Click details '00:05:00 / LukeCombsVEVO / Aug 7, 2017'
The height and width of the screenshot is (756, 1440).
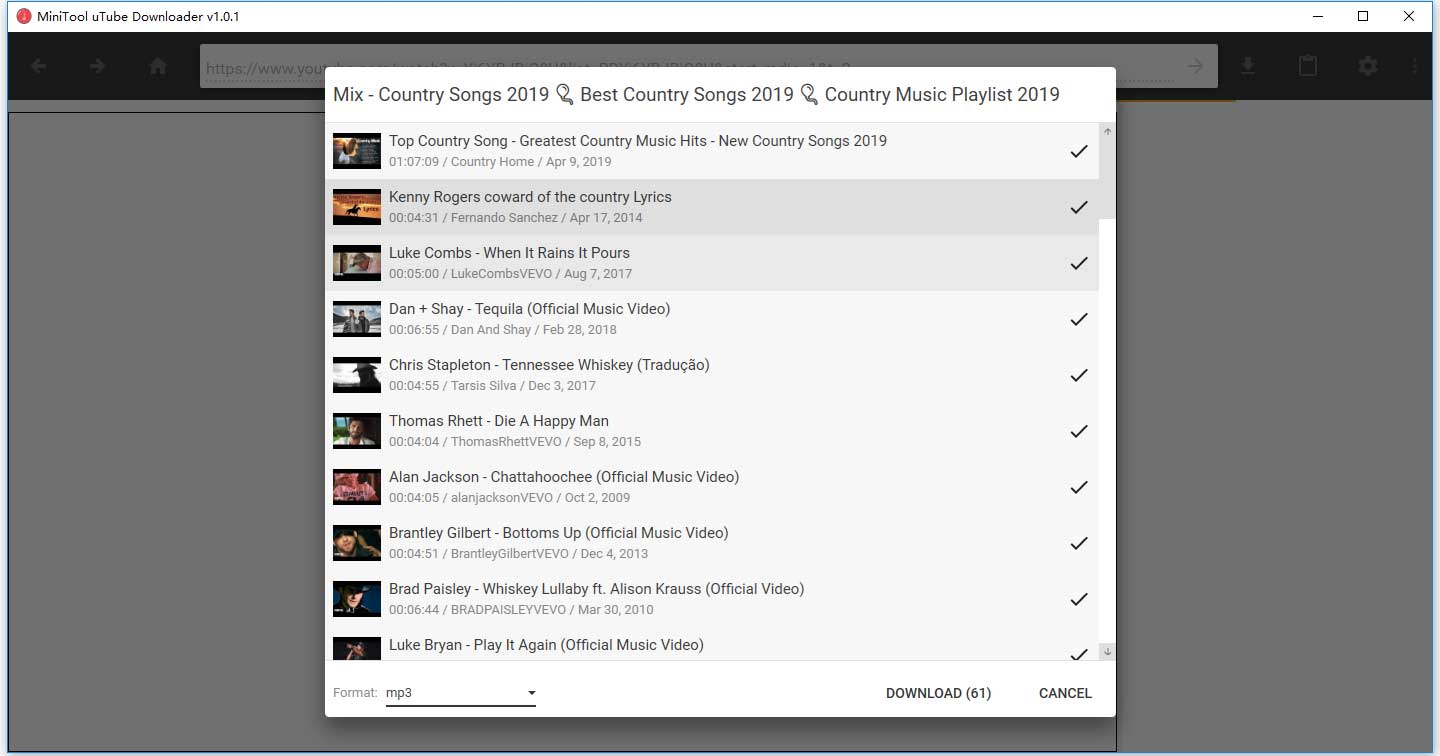coord(510,274)
